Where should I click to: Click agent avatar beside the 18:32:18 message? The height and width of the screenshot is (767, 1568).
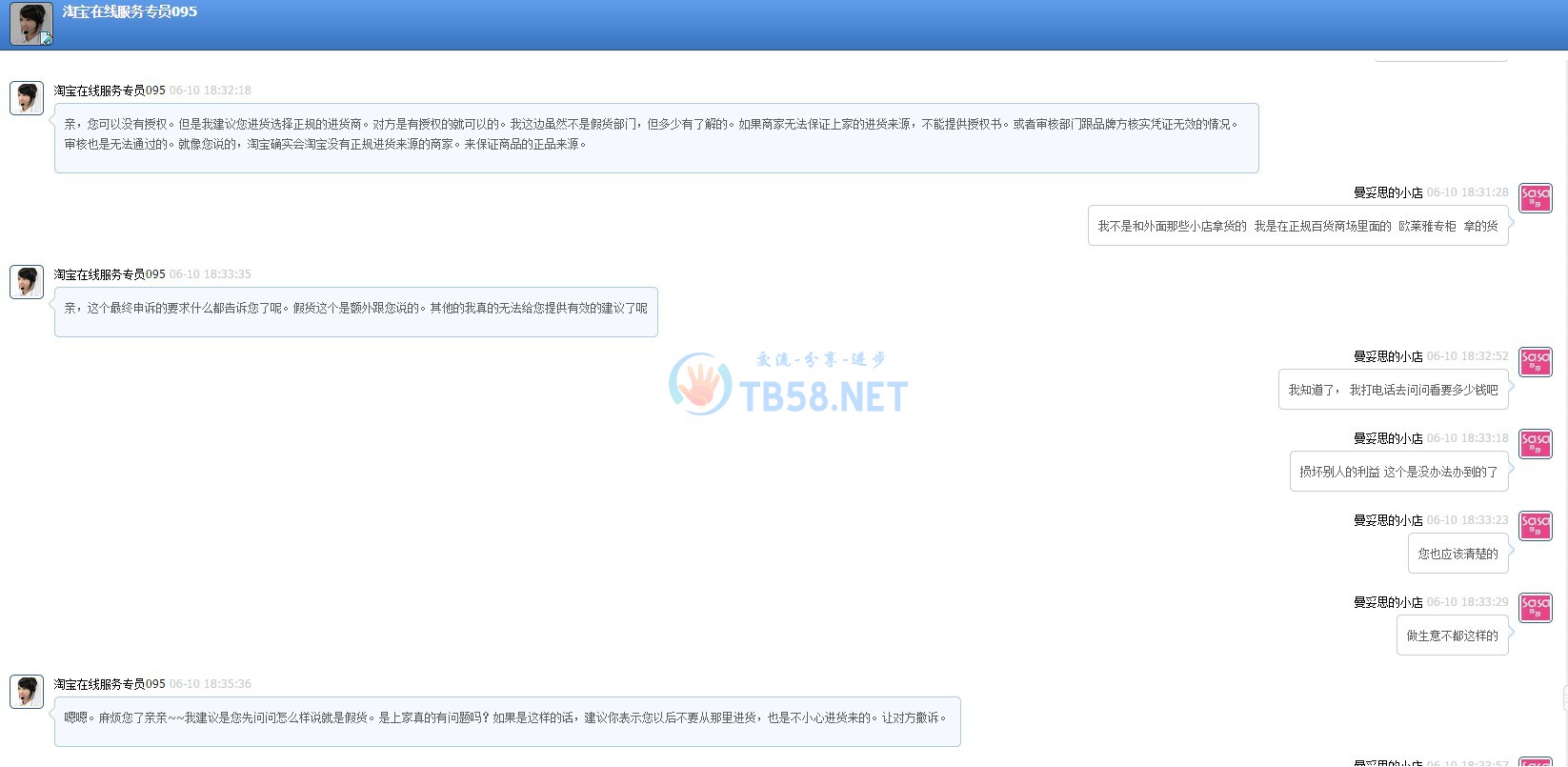(27, 98)
